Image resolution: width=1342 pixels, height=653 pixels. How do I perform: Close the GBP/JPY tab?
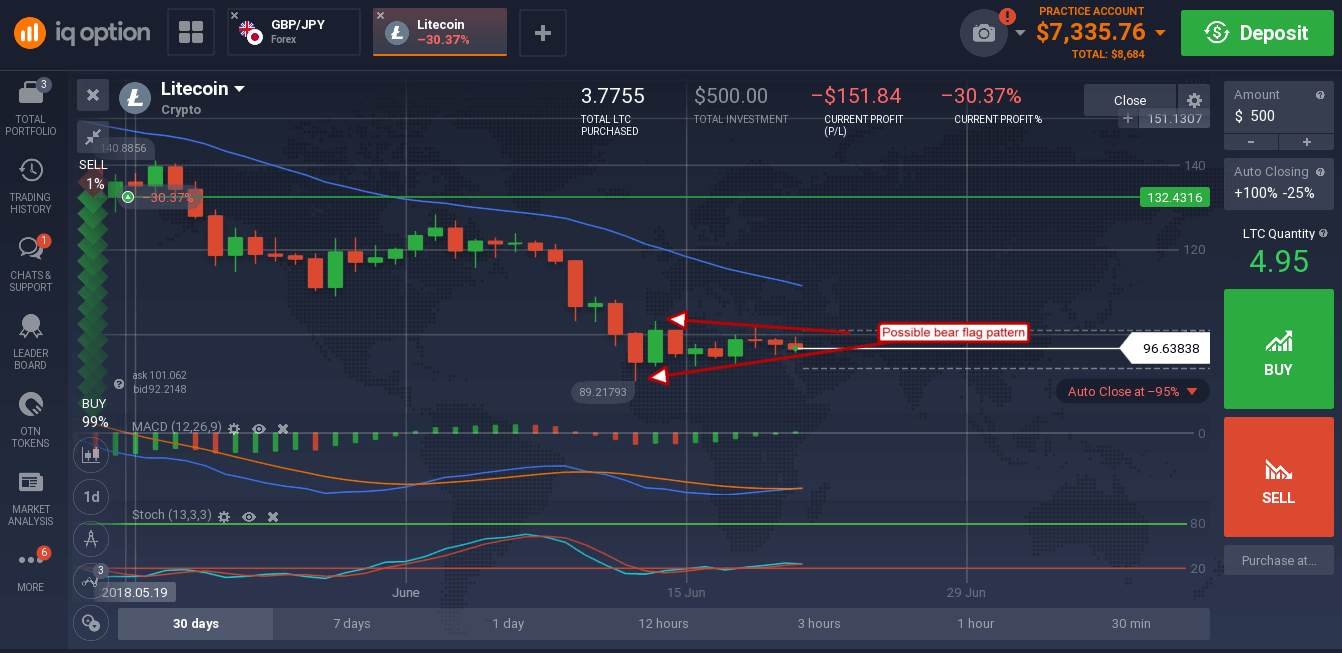(234, 16)
